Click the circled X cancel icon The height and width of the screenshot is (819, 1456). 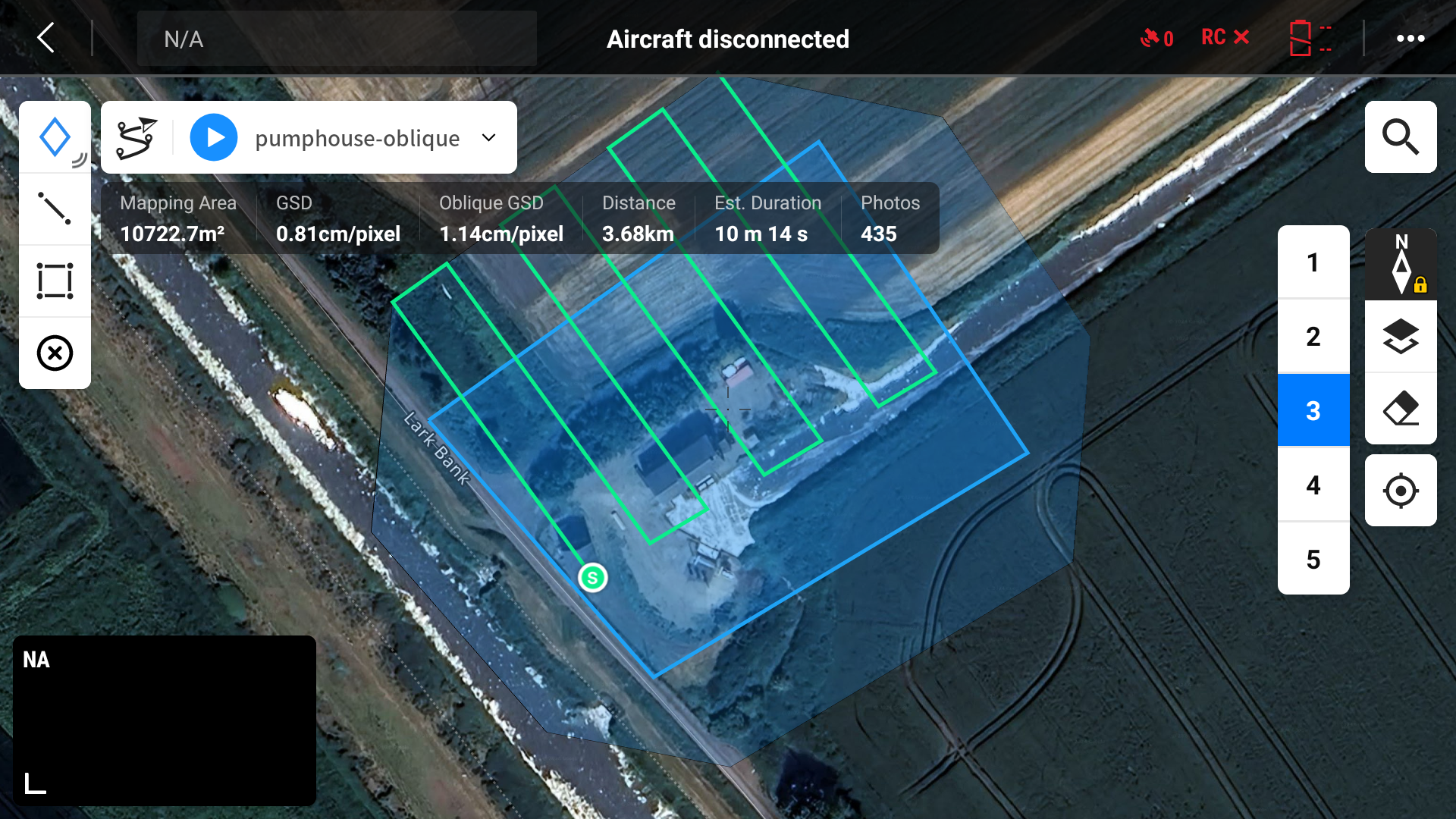click(x=55, y=353)
